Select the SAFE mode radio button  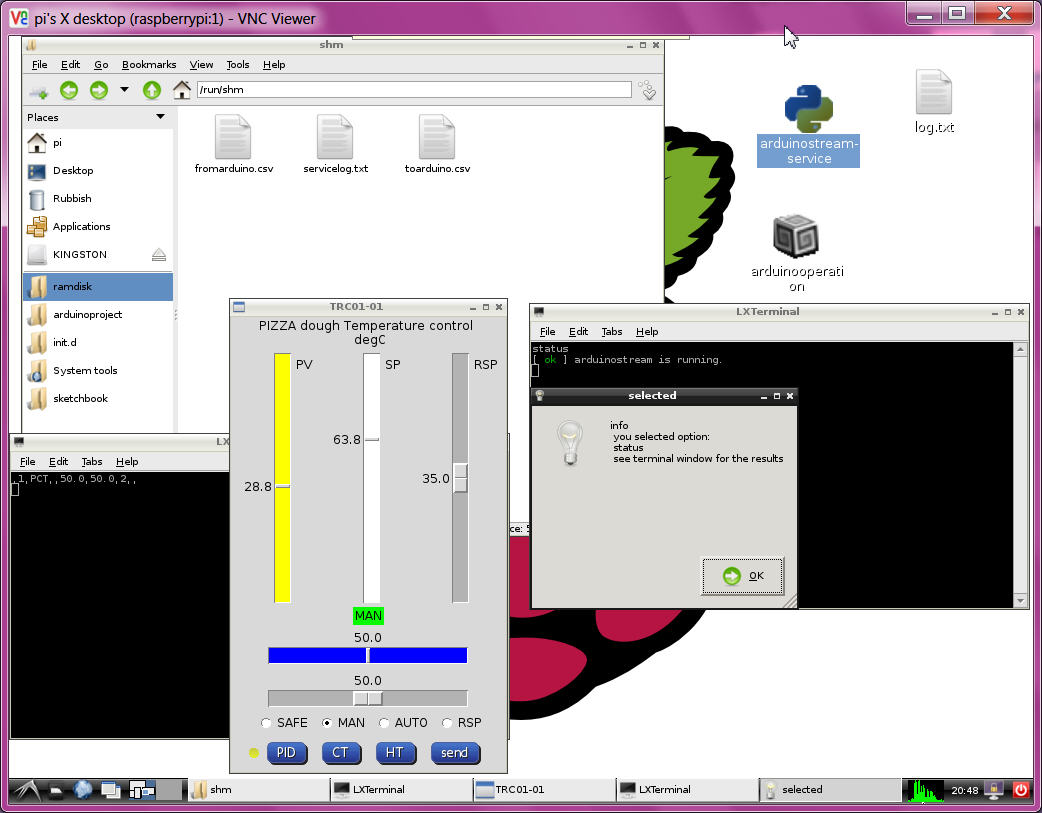(x=266, y=723)
